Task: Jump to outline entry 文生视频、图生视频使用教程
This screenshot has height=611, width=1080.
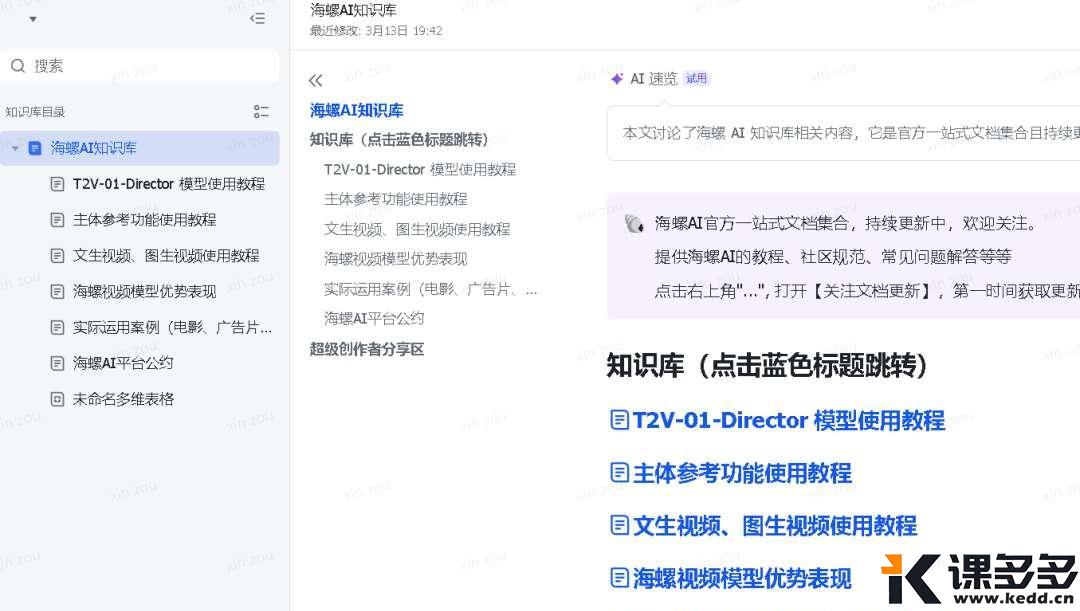Action: (x=417, y=229)
